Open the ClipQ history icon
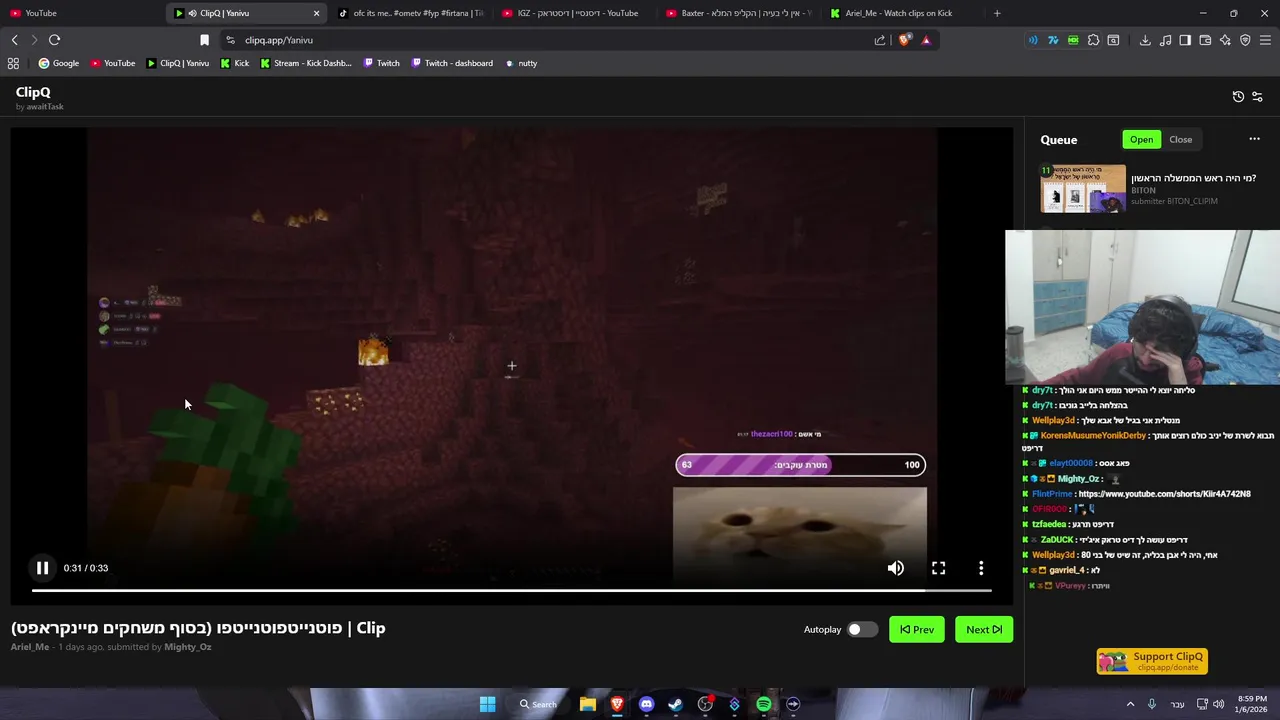The image size is (1280, 720). 1238,97
